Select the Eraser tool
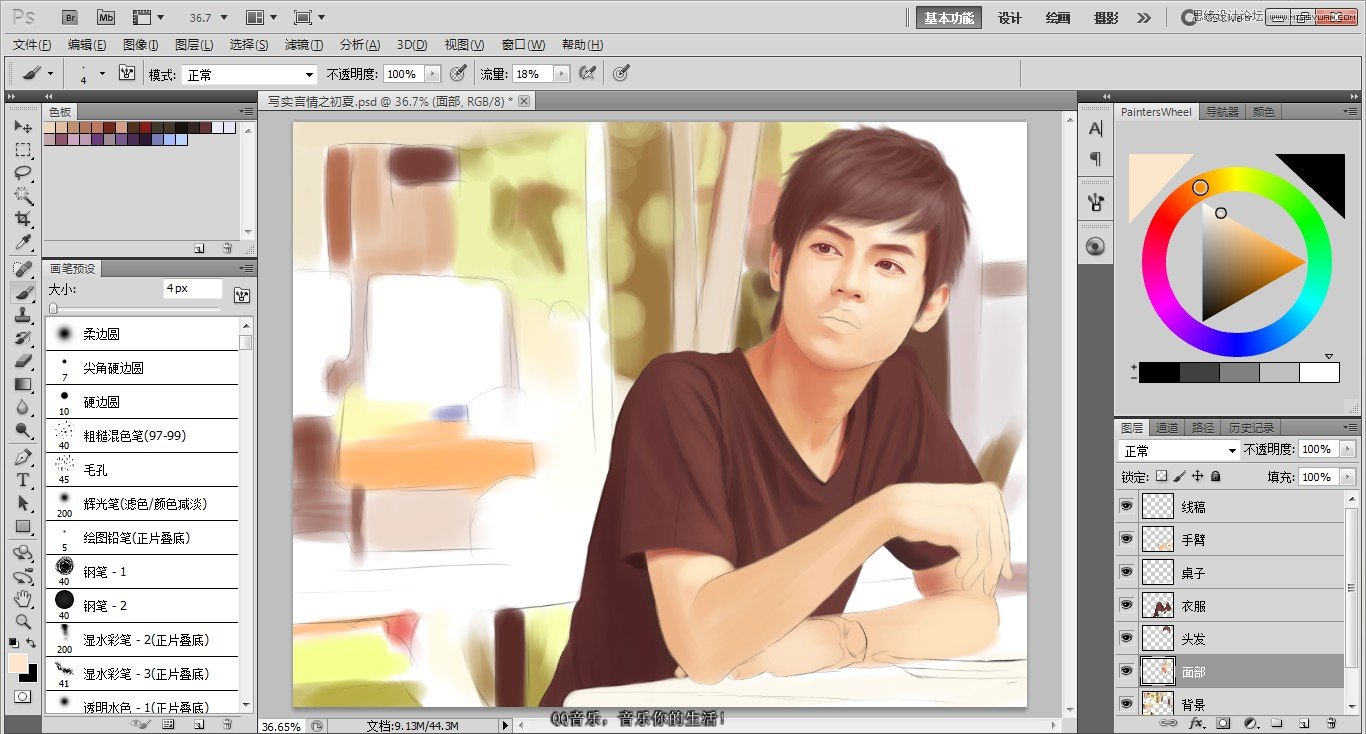Viewport: 1366px width, 734px height. pyautogui.click(x=23, y=361)
